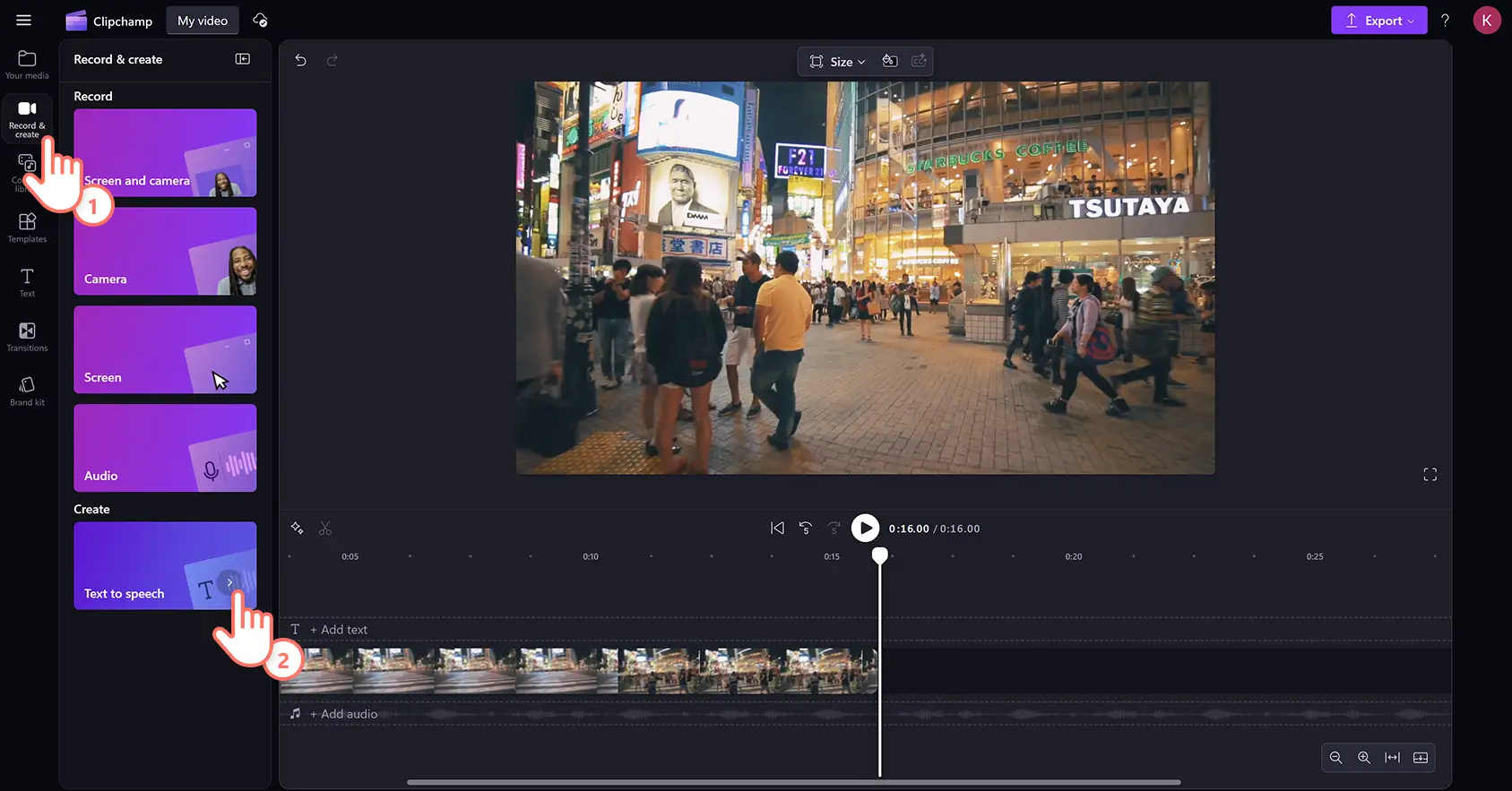Click the 0:20 mark on timeline ruler
This screenshot has width=1512, height=791.
1074,556
